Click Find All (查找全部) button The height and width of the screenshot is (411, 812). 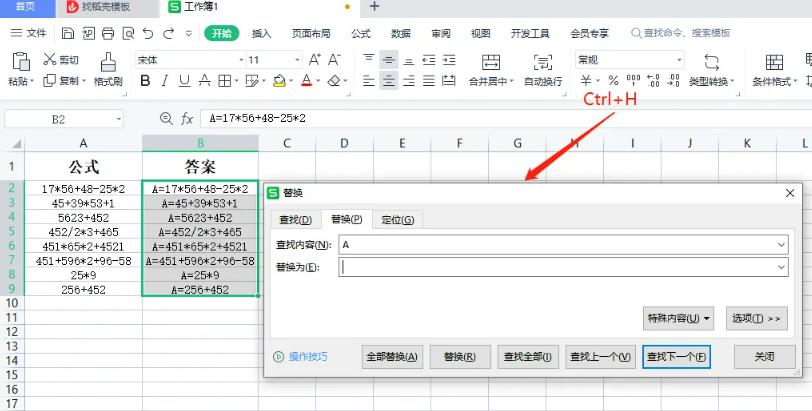click(x=528, y=357)
